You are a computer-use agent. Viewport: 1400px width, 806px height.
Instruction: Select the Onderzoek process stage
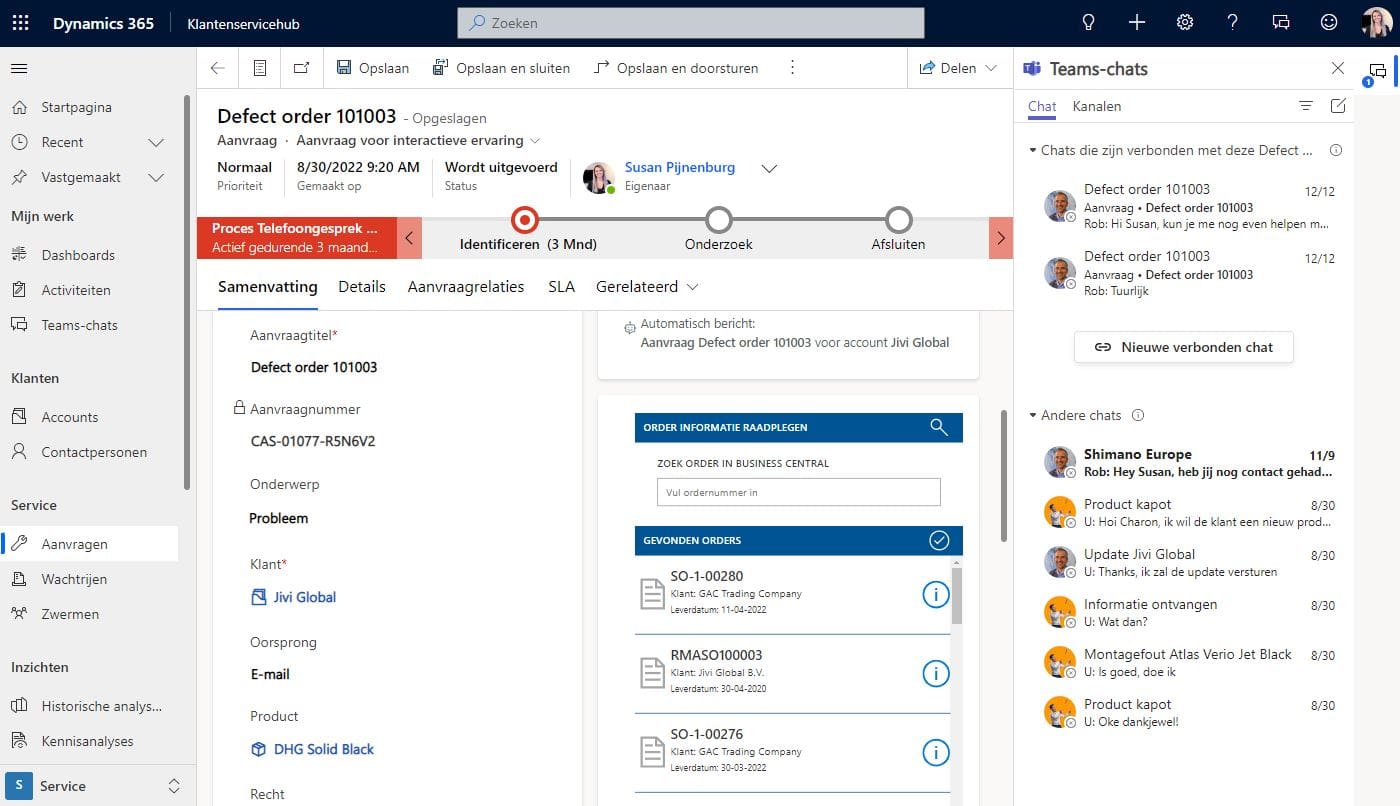tap(719, 220)
